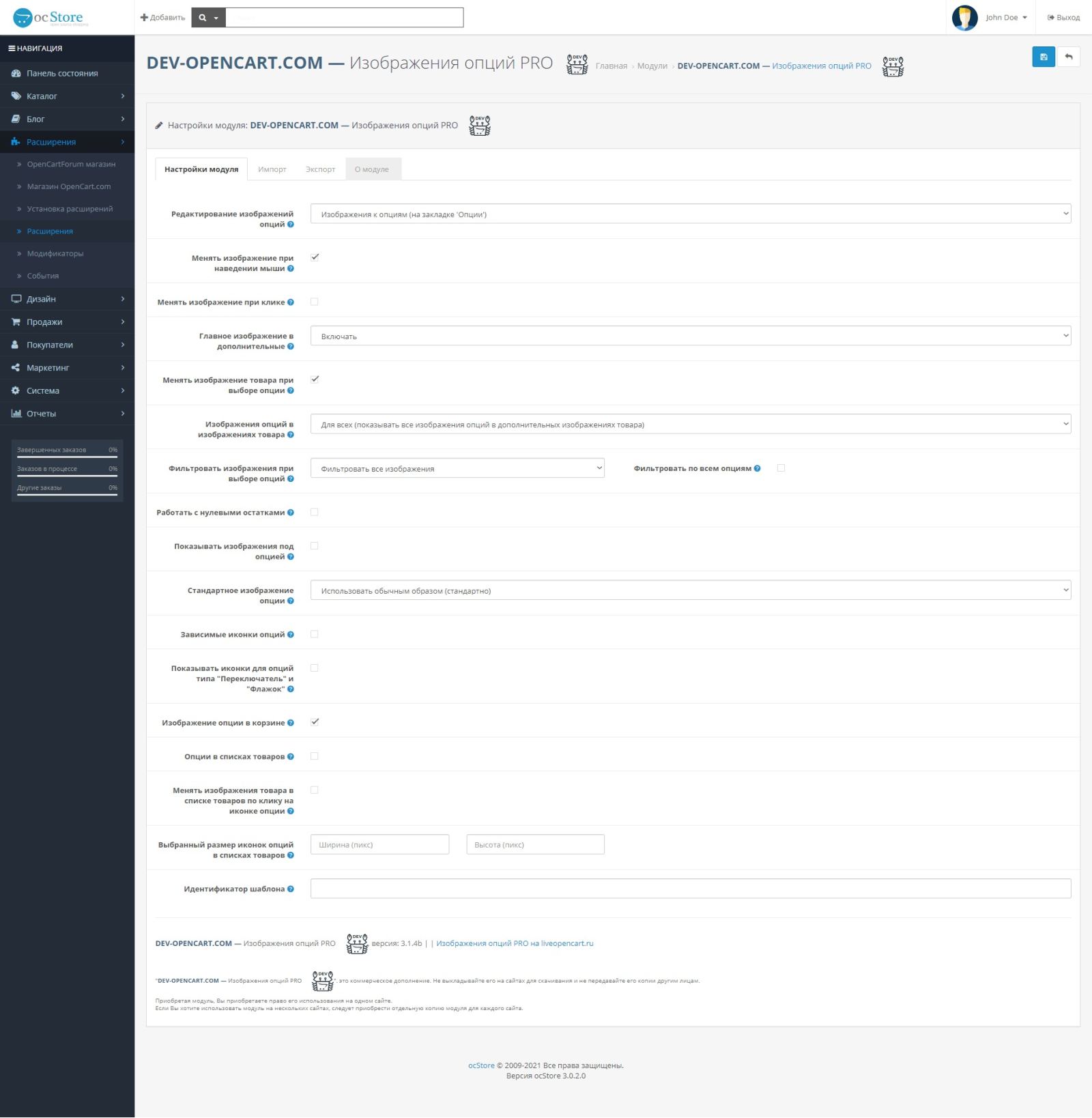This screenshot has width=1092, height=1118.
Task: Tick Опции в списках товаров checkbox
Action: point(315,756)
